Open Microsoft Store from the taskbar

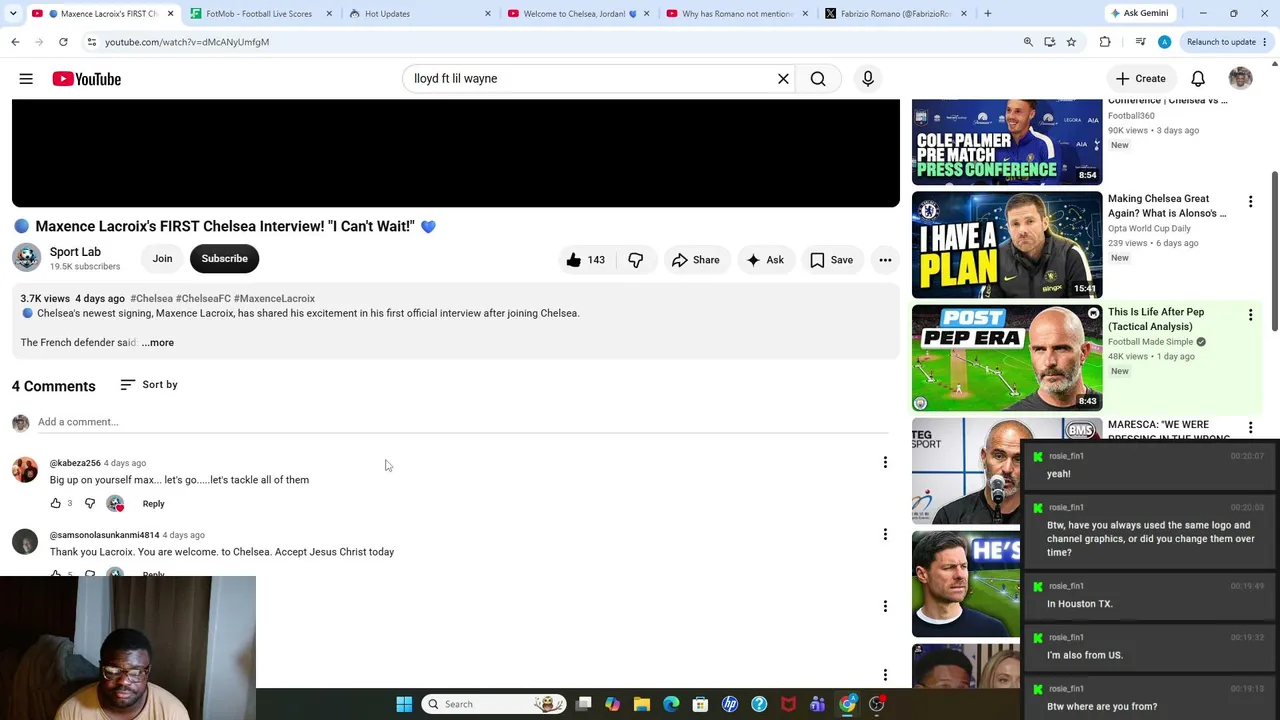pyautogui.click(x=700, y=704)
